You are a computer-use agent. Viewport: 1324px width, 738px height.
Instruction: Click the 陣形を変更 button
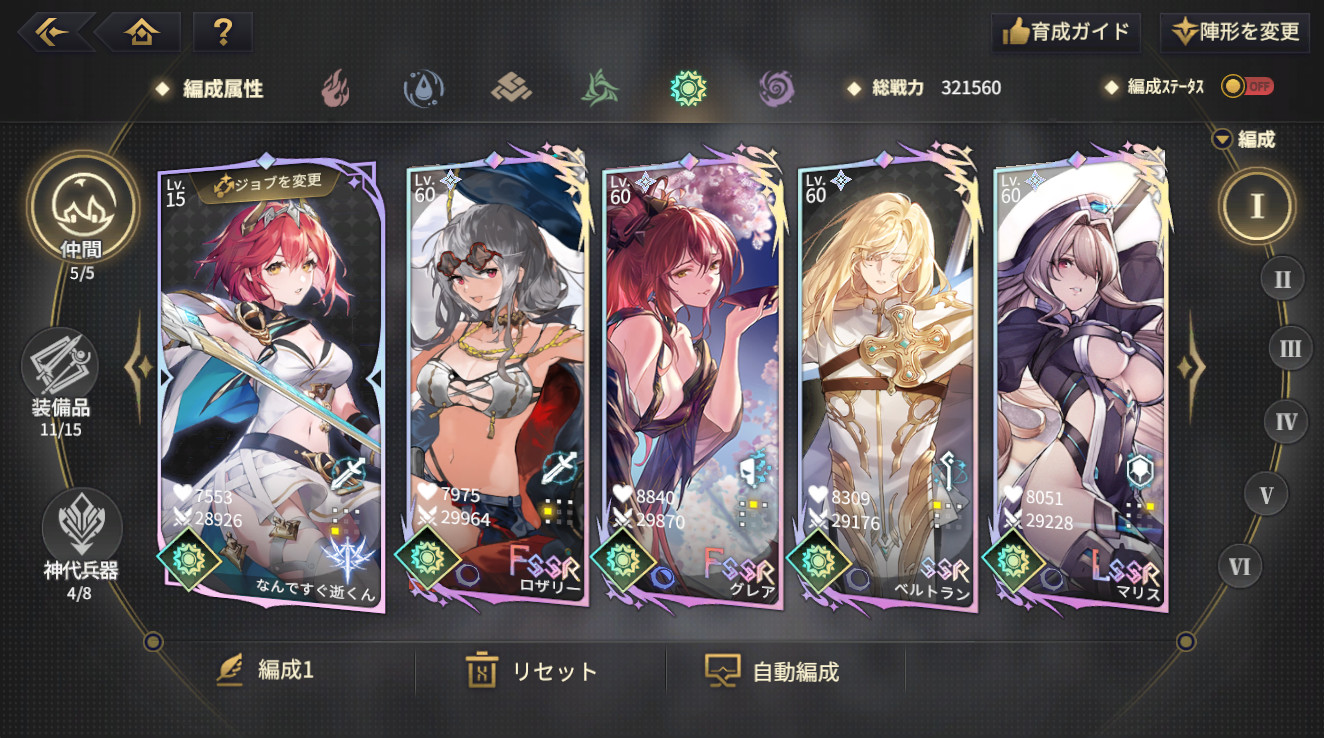[x=1235, y=32]
